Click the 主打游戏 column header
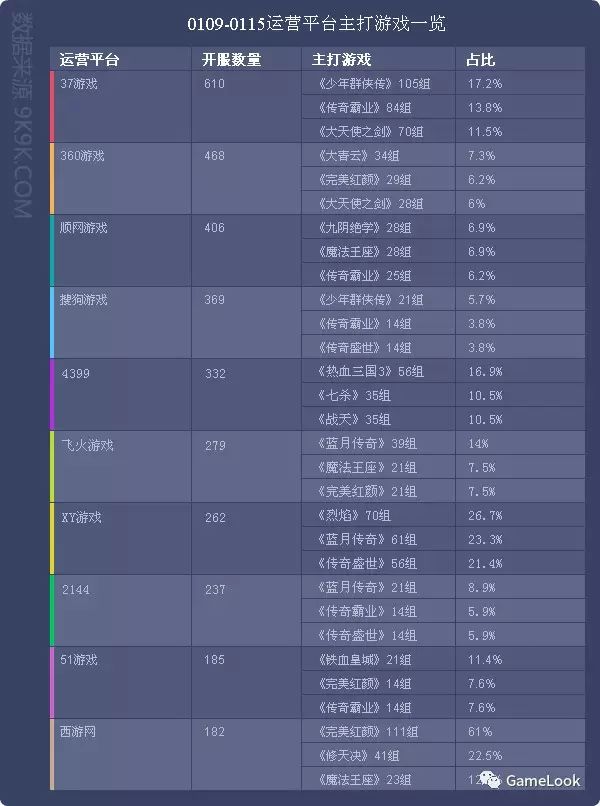Viewport: 600px width, 806px height. 341,60
